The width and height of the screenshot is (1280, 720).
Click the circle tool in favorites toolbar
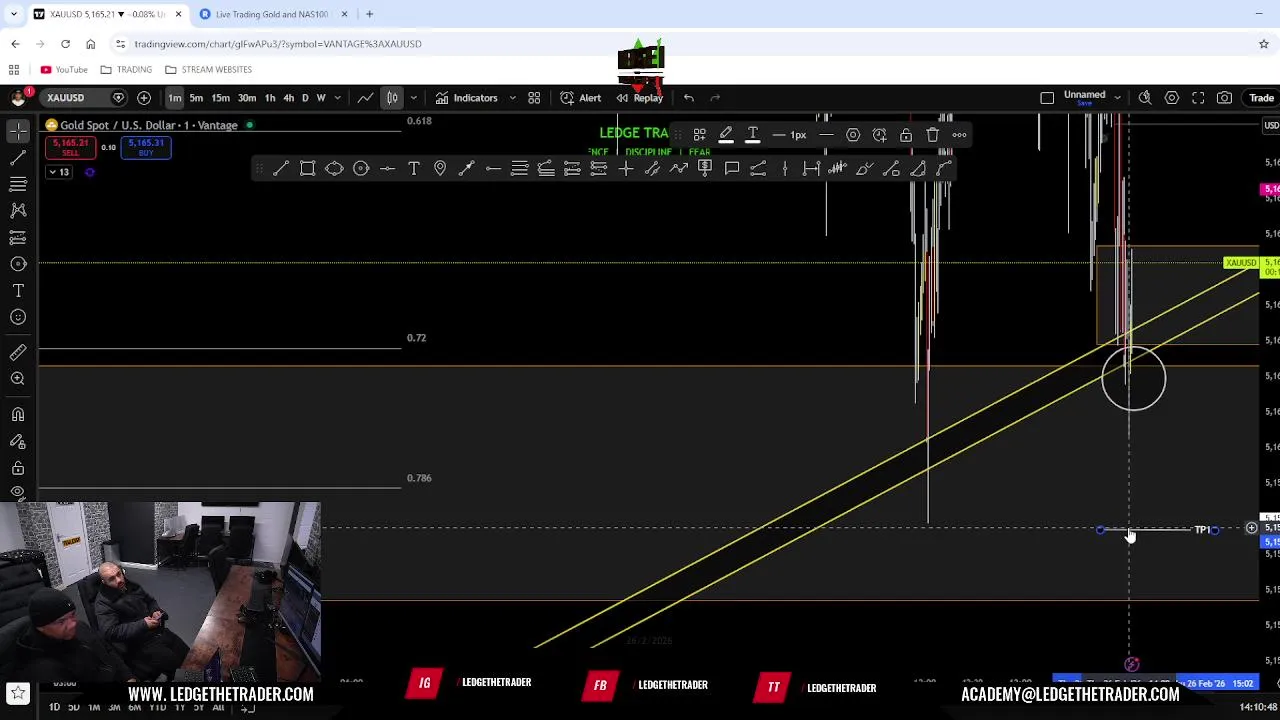point(361,168)
